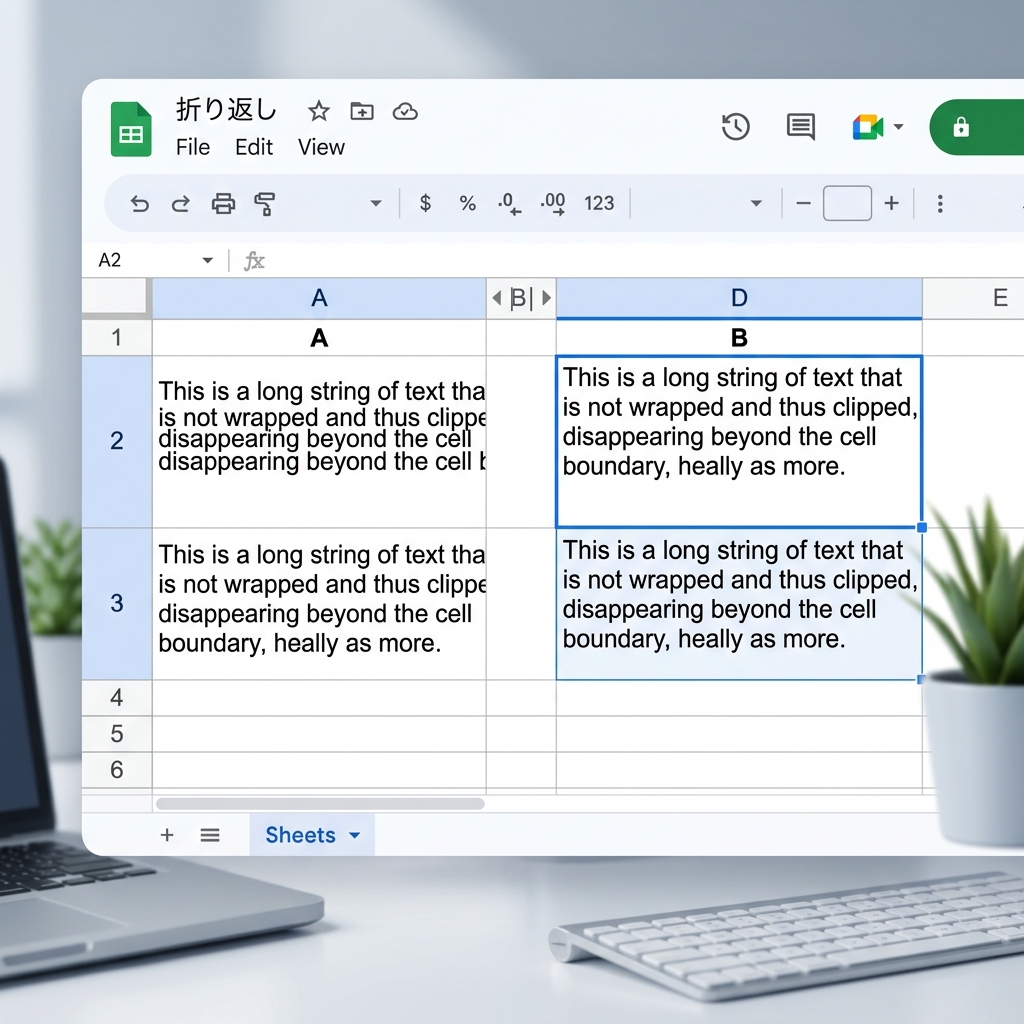
Task: Select column D header
Action: click(x=739, y=298)
